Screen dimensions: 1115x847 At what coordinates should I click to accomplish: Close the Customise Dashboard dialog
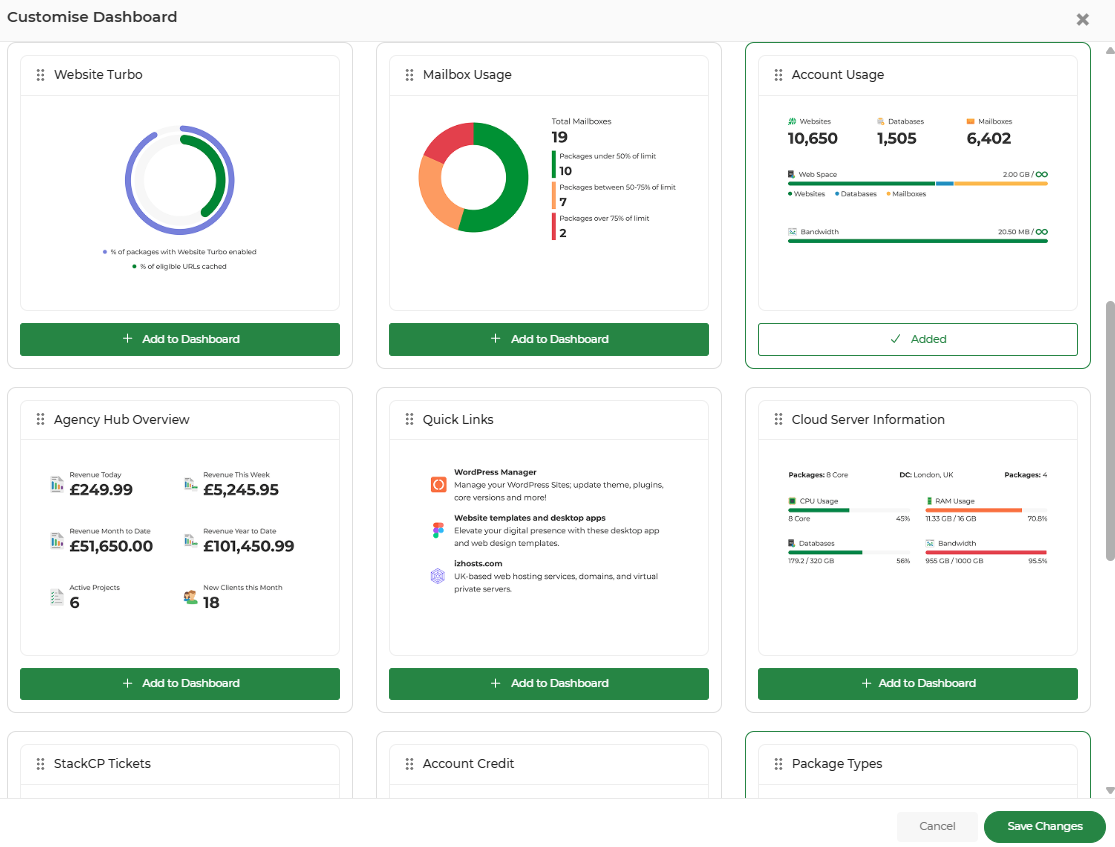pos(1082,19)
